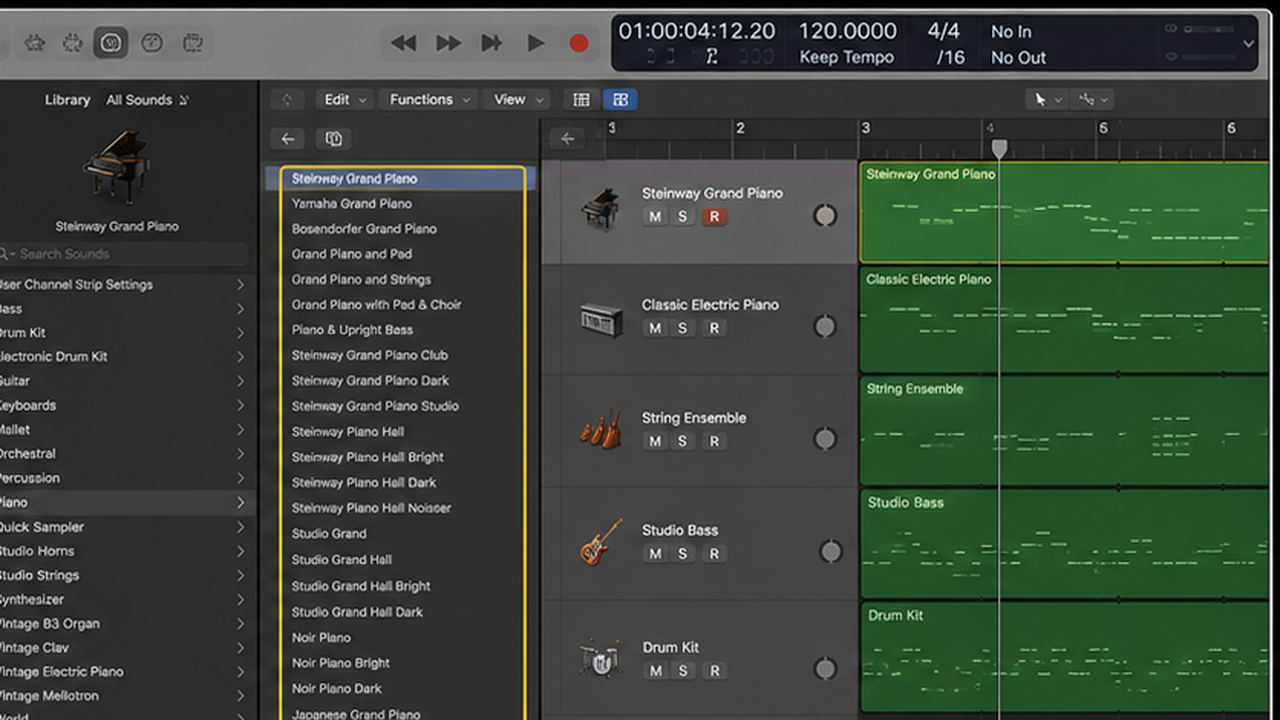This screenshot has height=720, width=1280.
Task: Adjust the Steinway Grand Piano volume knob
Action: pos(825,215)
